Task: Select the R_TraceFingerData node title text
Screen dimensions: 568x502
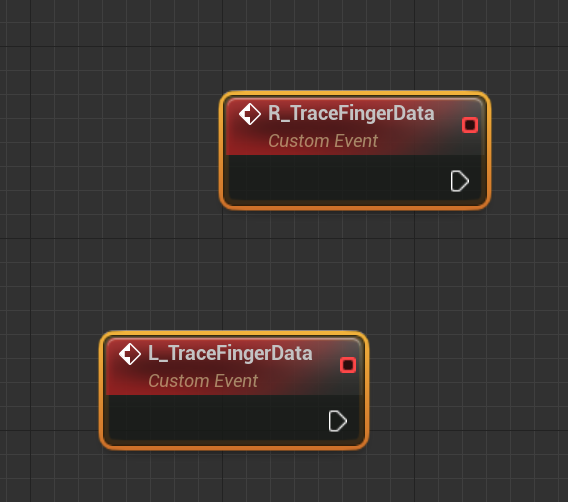Action: pos(351,113)
